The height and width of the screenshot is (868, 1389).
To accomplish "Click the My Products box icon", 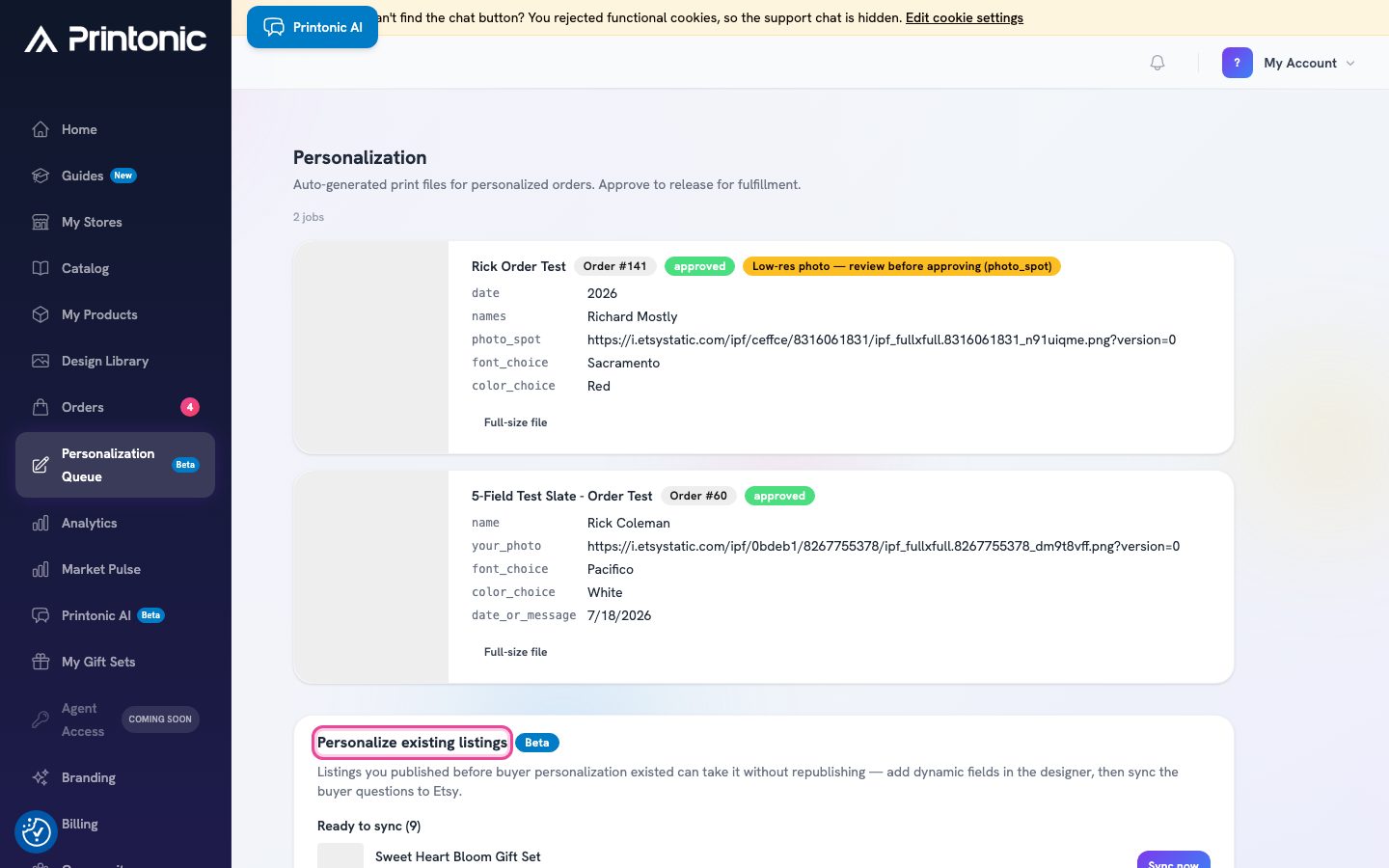I will pos(41,314).
